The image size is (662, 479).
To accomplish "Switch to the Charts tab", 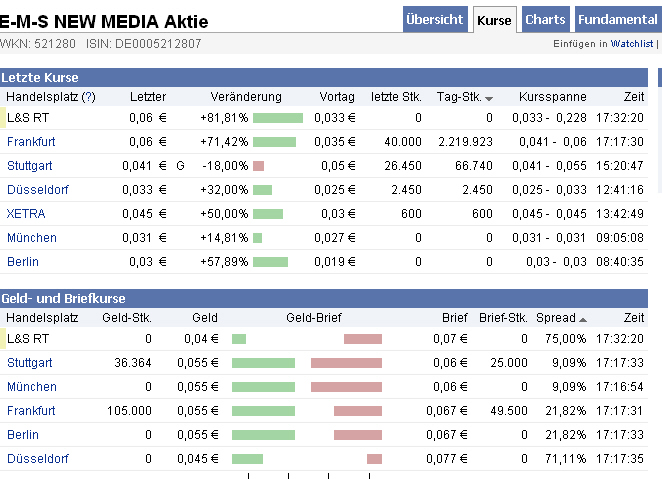I will pos(545,19).
